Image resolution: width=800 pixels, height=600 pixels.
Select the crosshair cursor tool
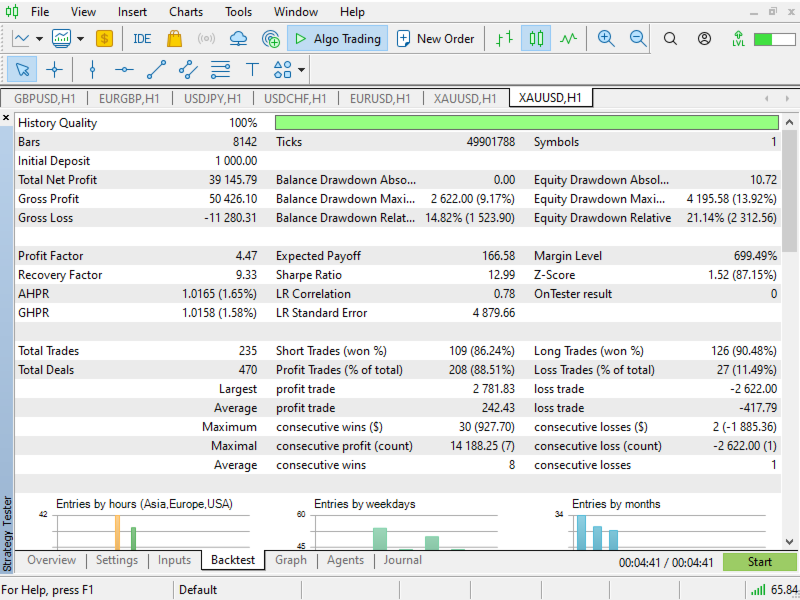tap(55, 69)
